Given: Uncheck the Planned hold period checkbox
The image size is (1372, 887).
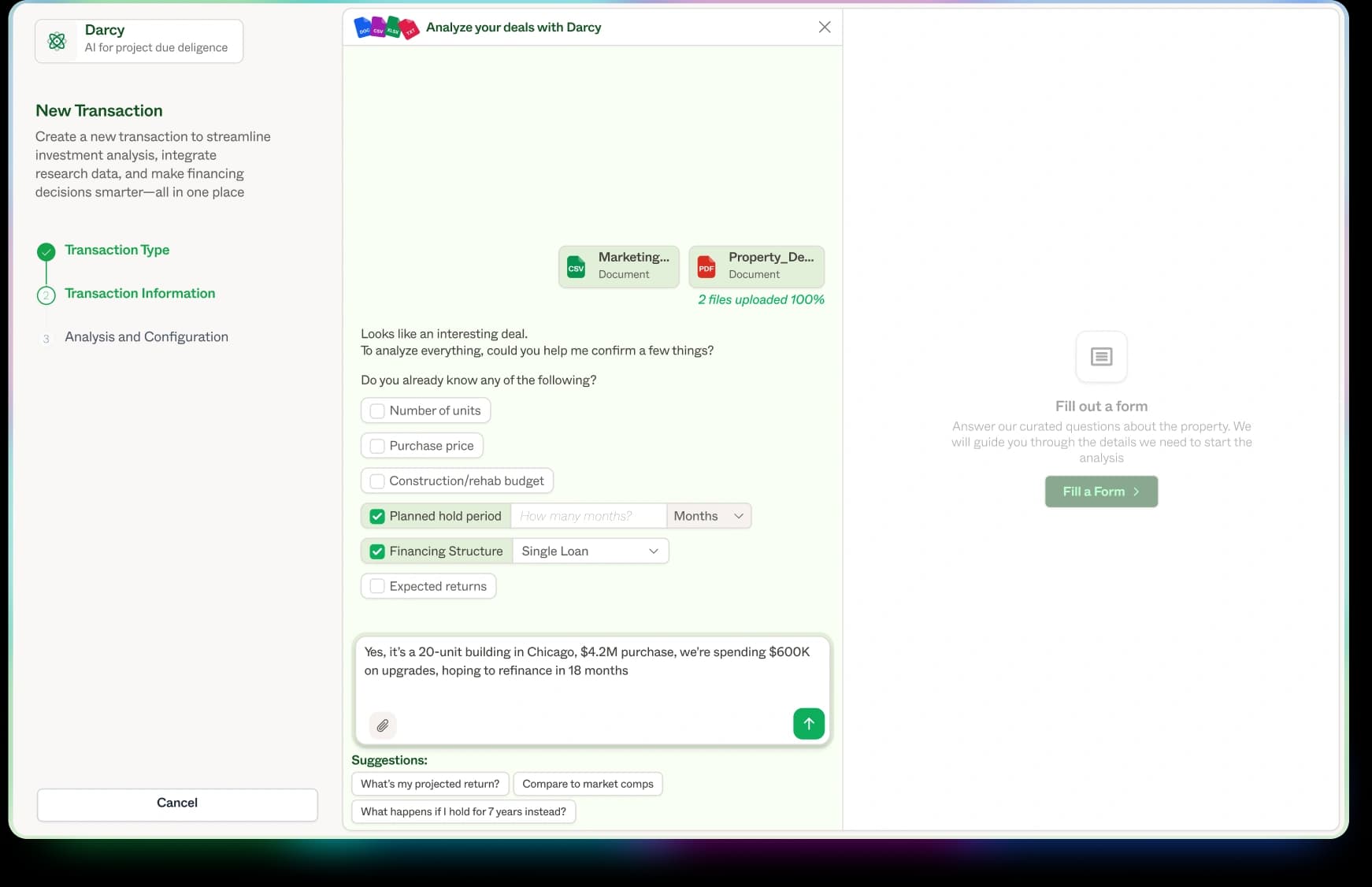Looking at the screenshot, I should [377, 516].
